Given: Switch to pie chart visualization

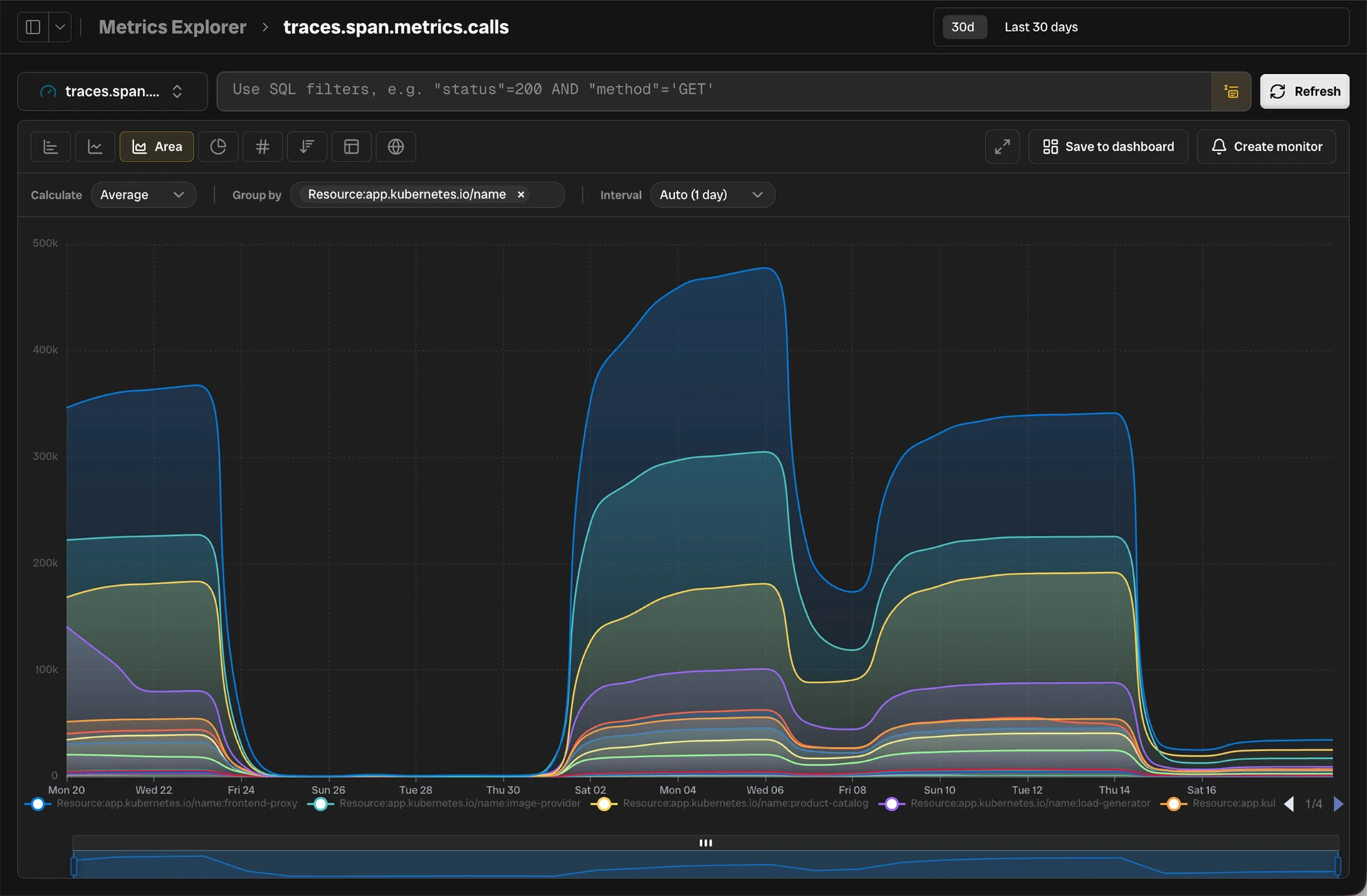Looking at the screenshot, I should click(218, 147).
